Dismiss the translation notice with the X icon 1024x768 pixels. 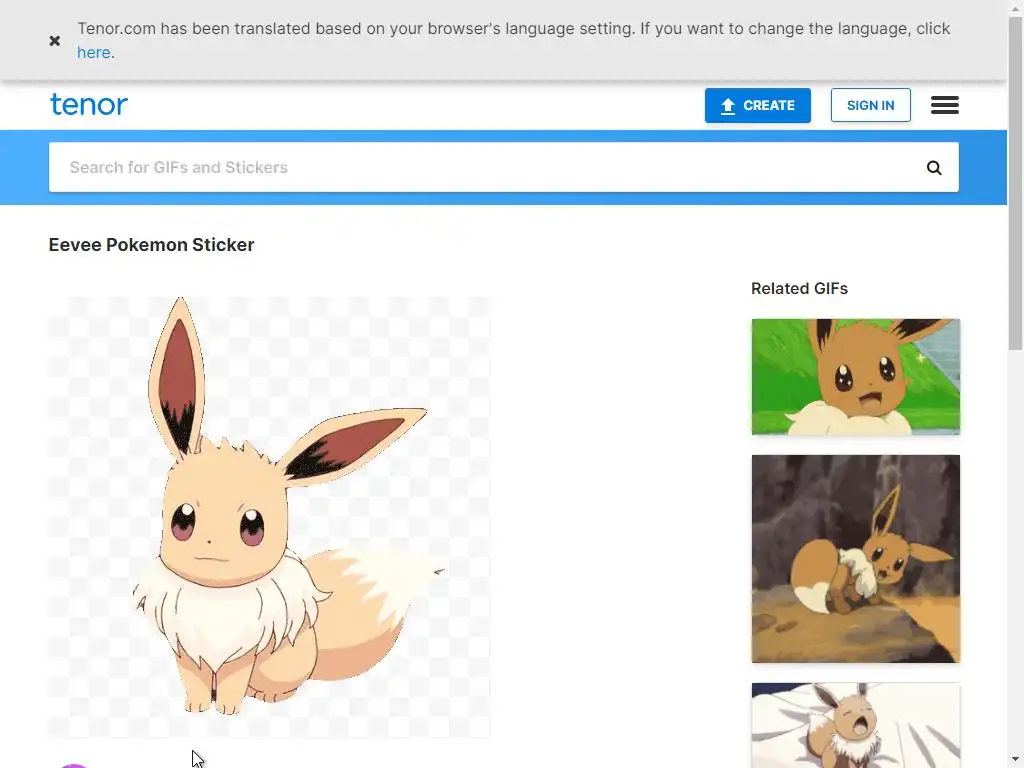point(55,40)
